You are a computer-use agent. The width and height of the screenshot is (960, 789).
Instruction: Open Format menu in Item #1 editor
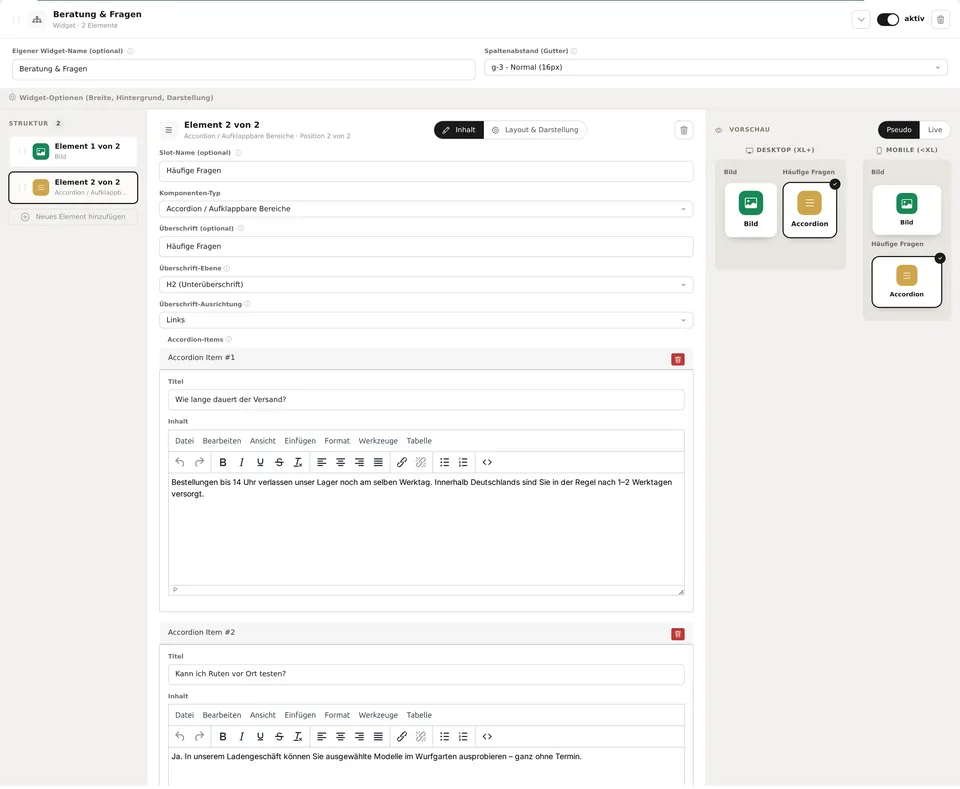pos(337,441)
